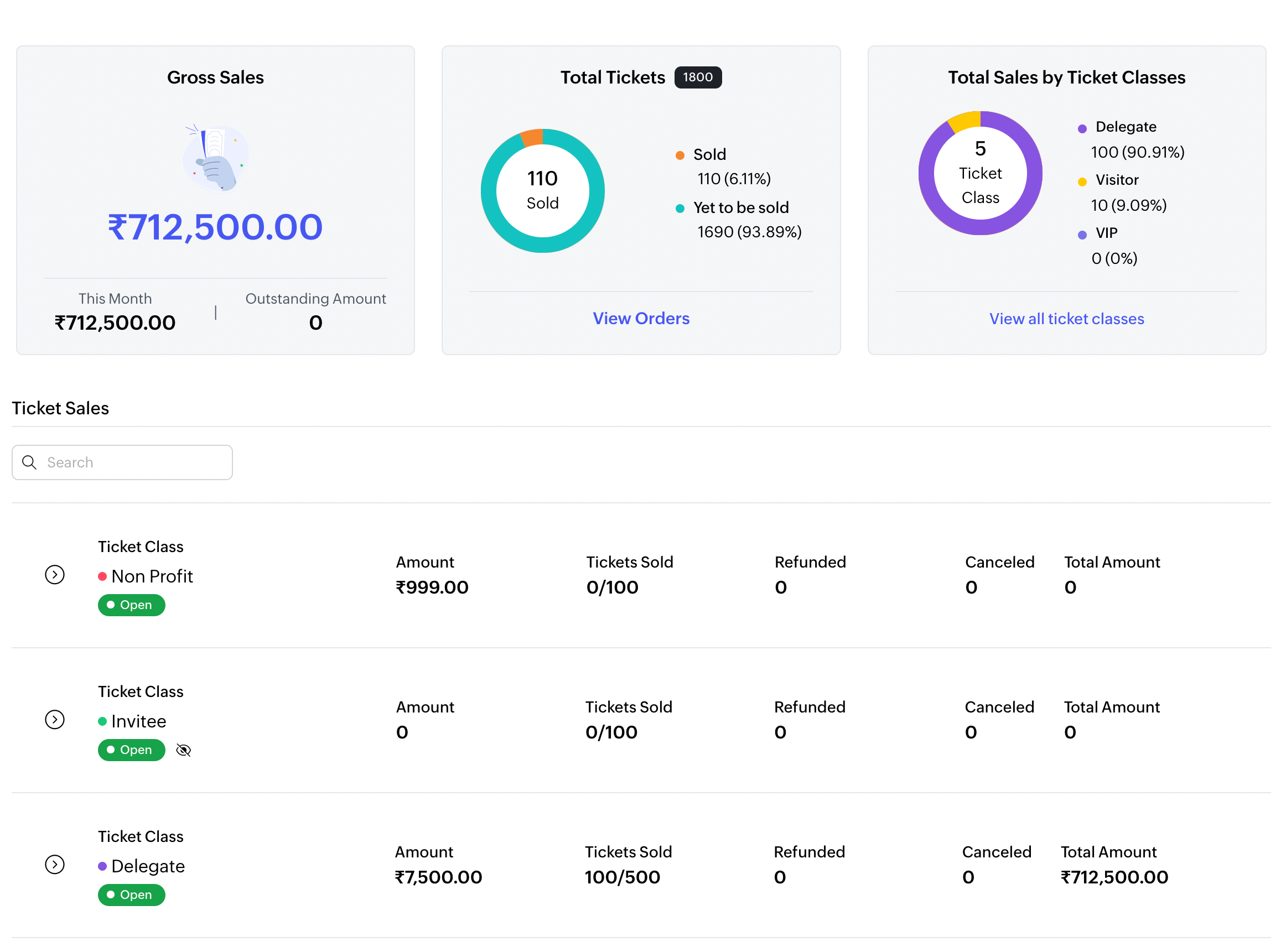
Task: Click the Open status badge for Delegate
Action: 132,895
